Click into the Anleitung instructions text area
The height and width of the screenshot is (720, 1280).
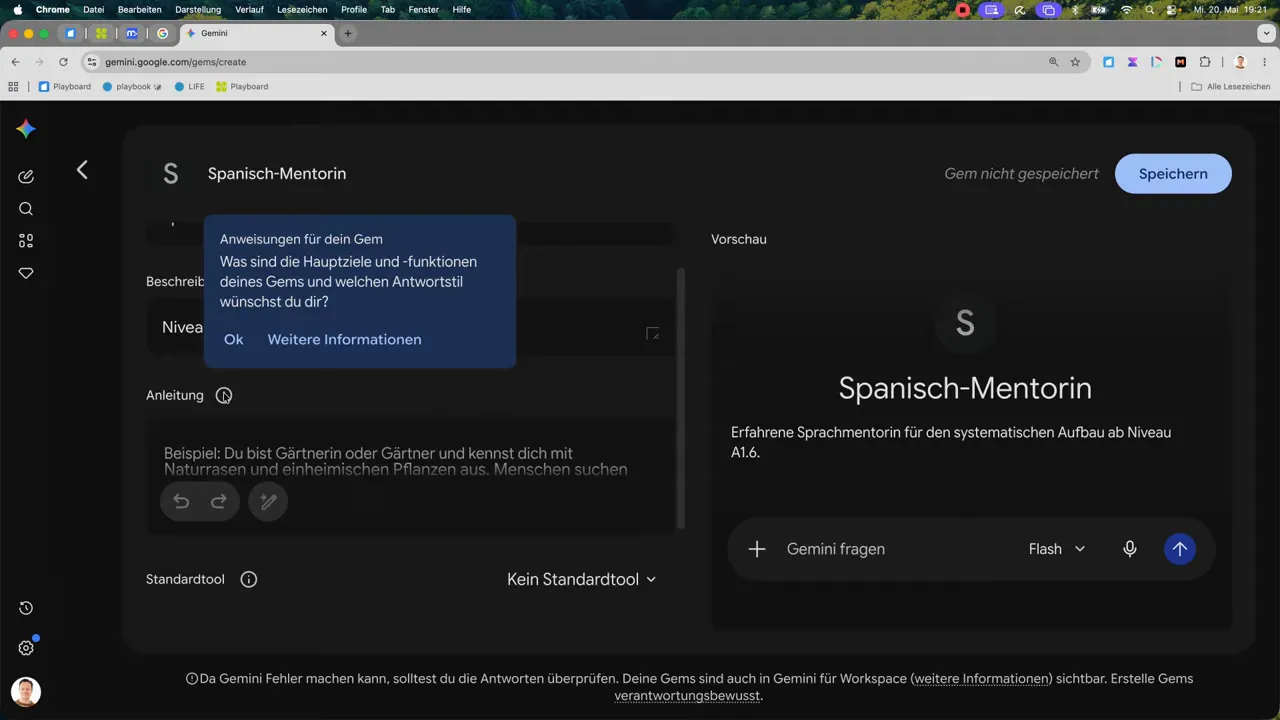[410, 475]
